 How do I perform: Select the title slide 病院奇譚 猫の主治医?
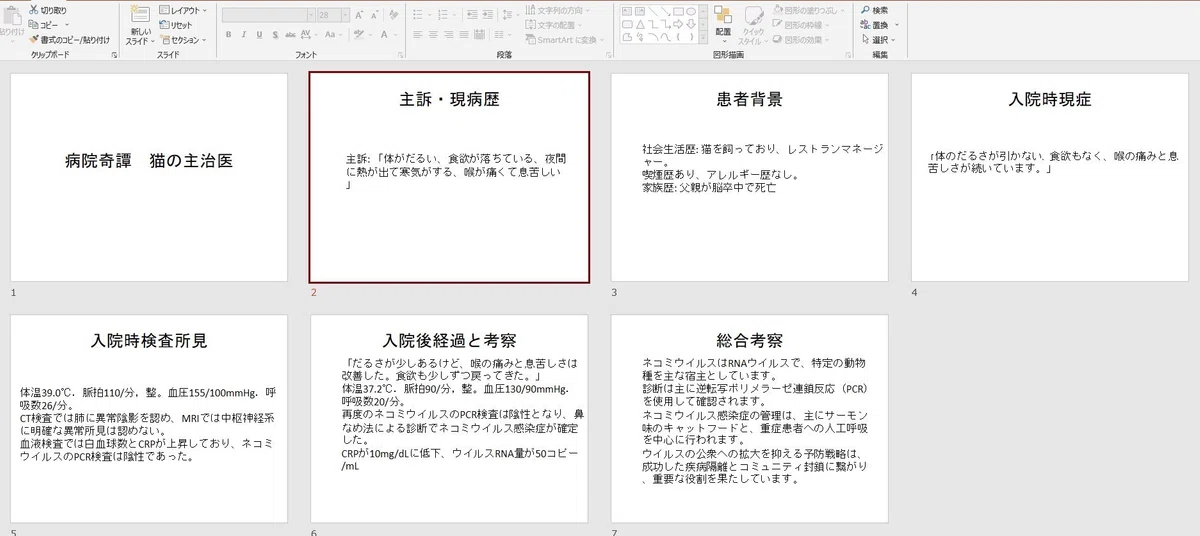148,177
